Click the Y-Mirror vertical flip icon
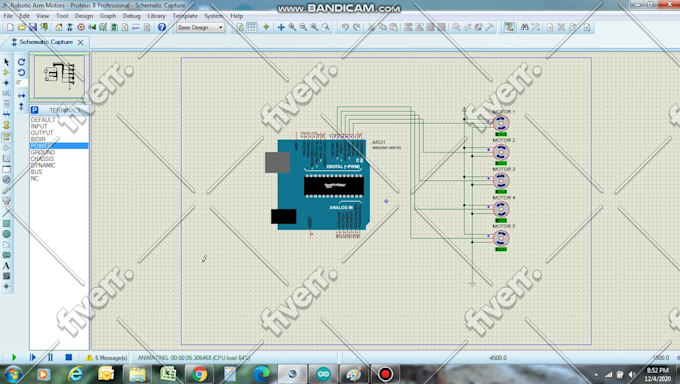This screenshot has height=384, width=680. point(21,106)
